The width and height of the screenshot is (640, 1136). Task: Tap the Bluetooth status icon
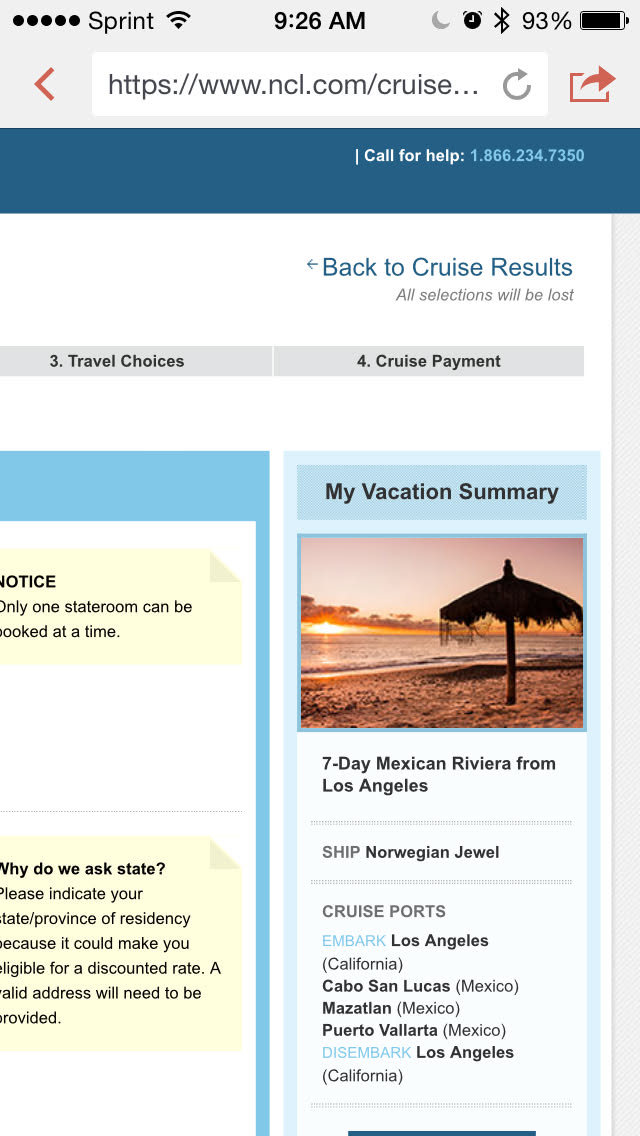click(501, 21)
